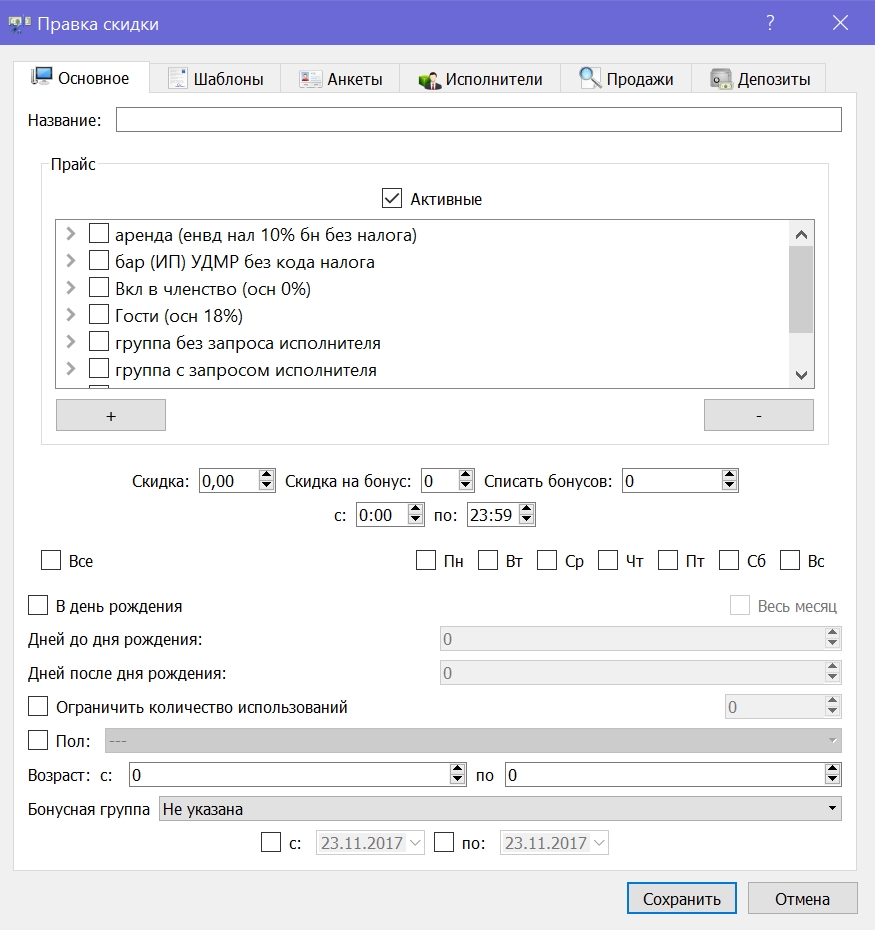Click the document icon on Шаблоны tab
The width and height of the screenshot is (875, 930).
[177, 78]
